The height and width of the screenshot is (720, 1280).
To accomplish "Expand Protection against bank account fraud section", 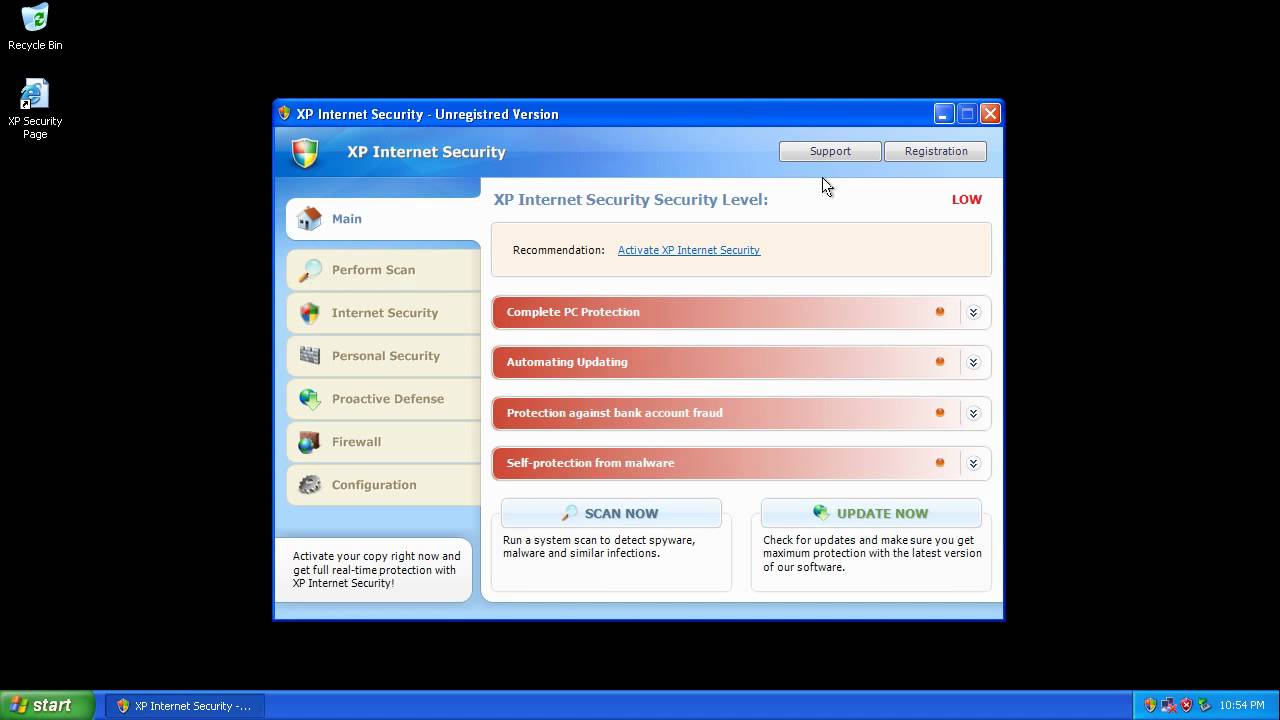I will point(973,413).
